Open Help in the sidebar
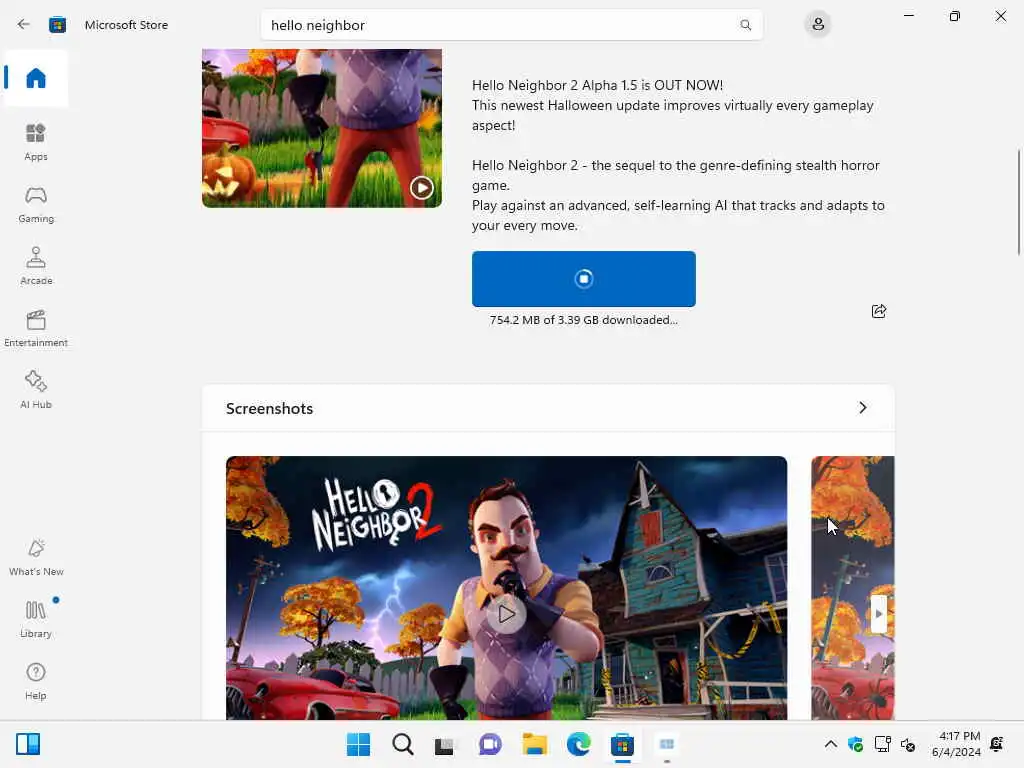The height and width of the screenshot is (768, 1024). [36, 681]
